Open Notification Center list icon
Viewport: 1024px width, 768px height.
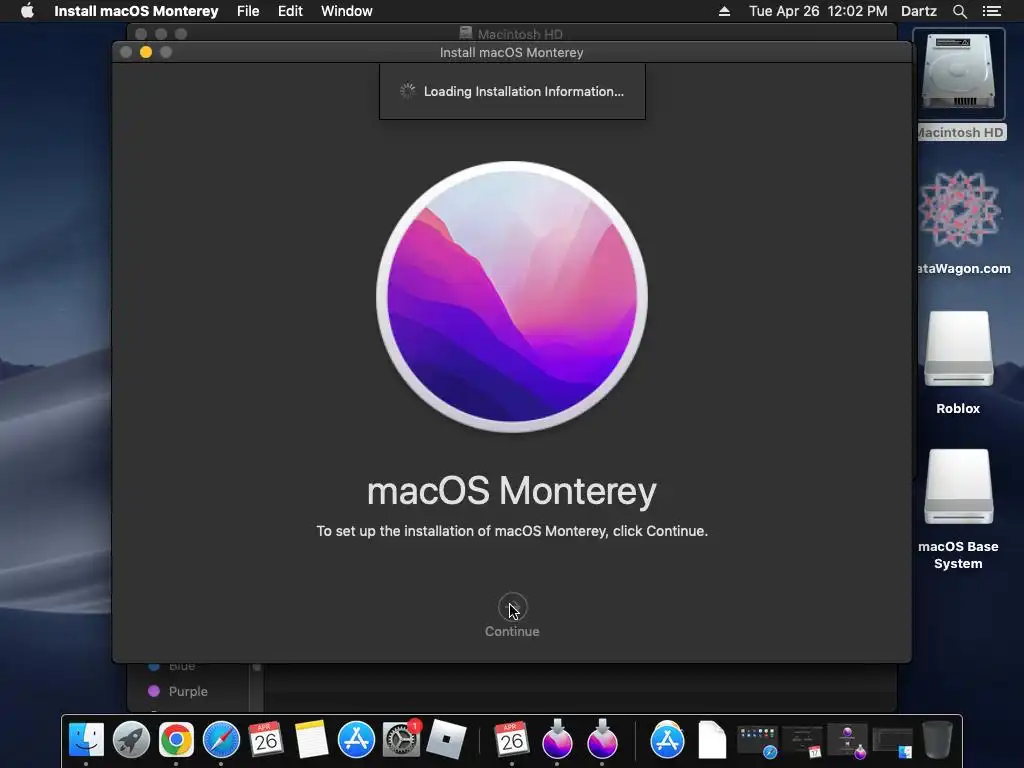[991, 11]
